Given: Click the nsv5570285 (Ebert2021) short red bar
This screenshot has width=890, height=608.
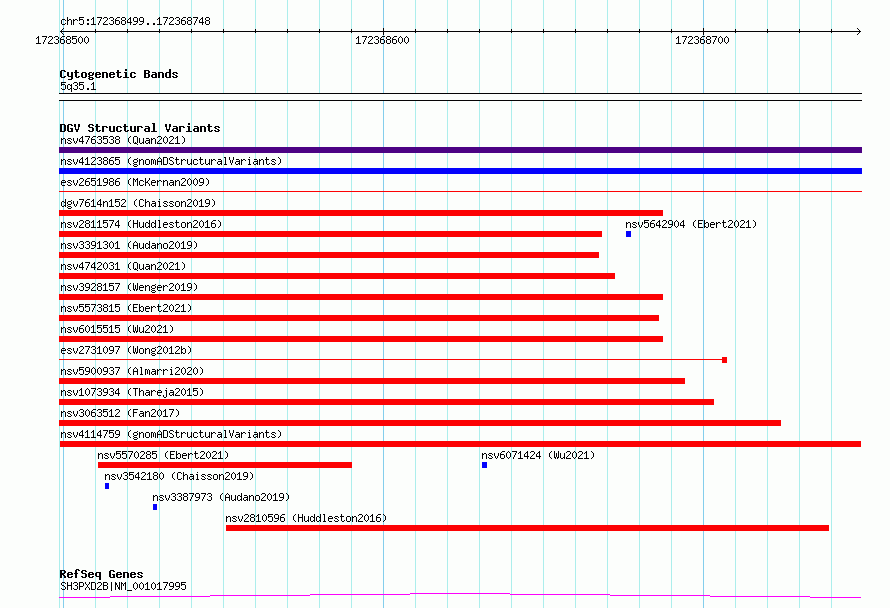Looking at the screenshot, I should (225, 465).
